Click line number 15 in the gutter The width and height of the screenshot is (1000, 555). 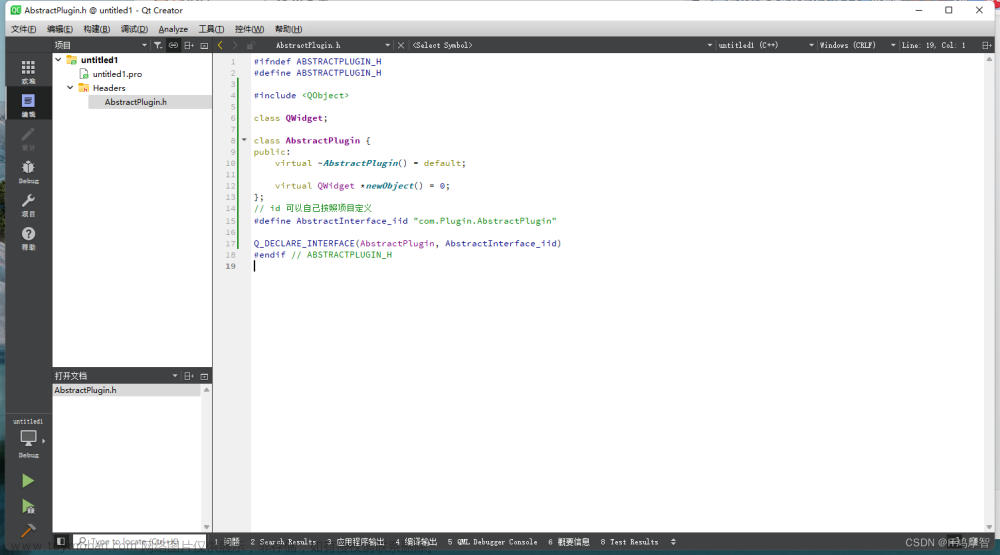click(x=230, y=221)
